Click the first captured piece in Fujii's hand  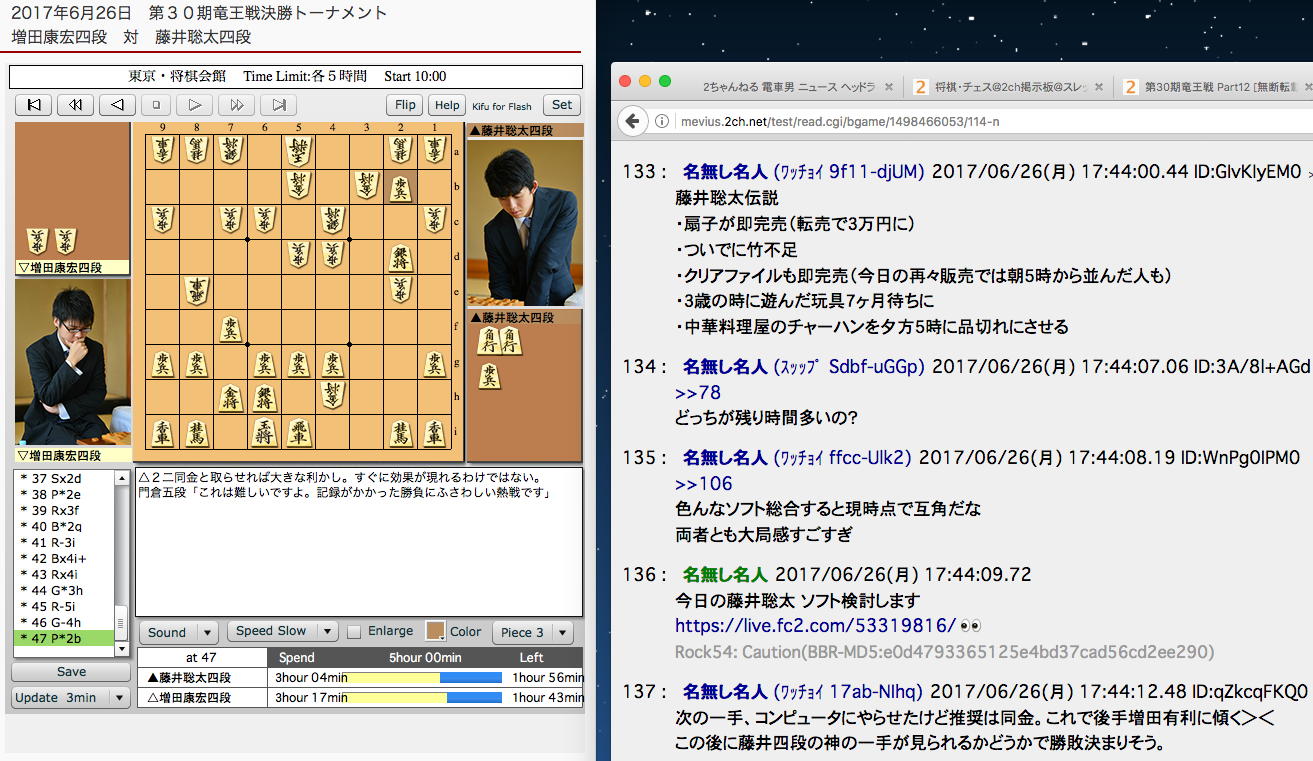[x=488, y=342]
